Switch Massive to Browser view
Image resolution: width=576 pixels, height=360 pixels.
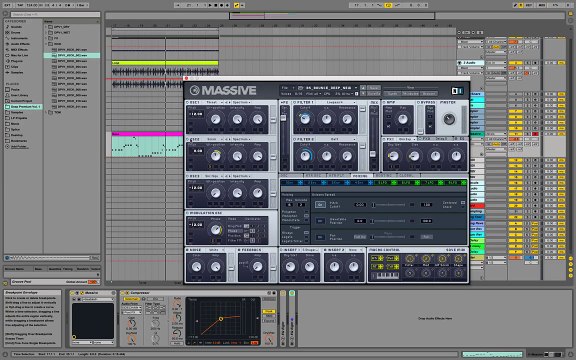(x=429, y=94)
